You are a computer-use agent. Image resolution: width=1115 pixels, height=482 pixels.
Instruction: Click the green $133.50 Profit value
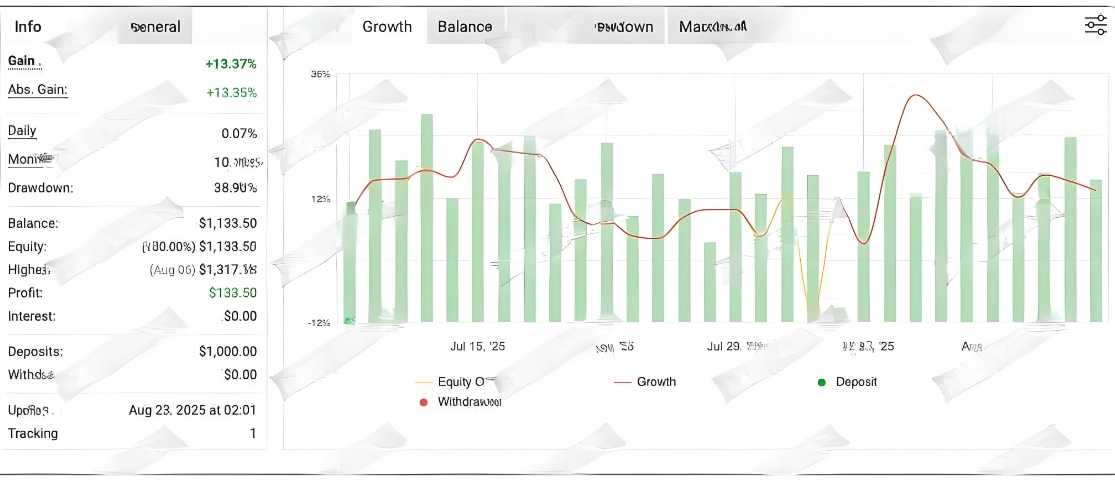tap(233, 293)
